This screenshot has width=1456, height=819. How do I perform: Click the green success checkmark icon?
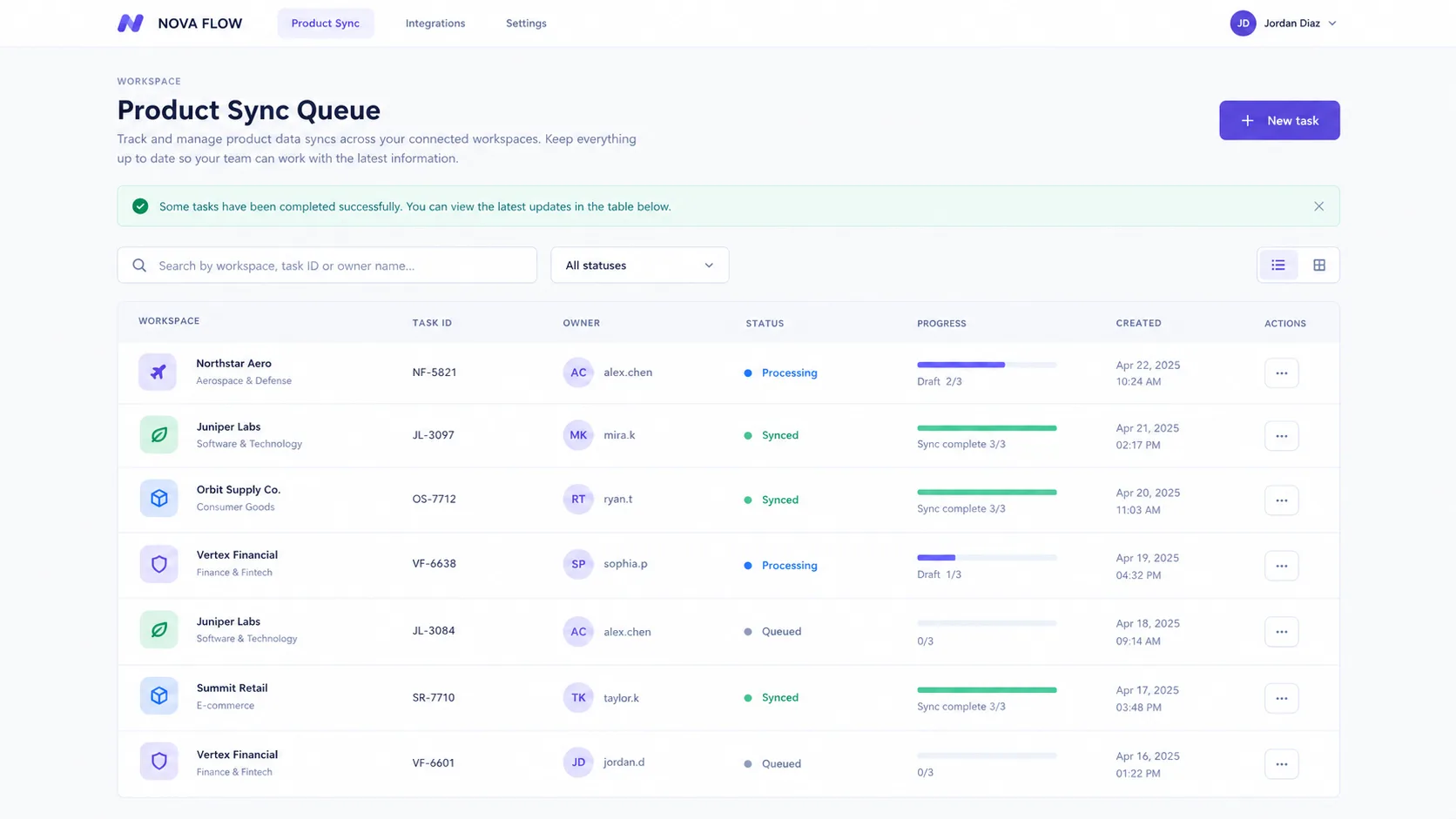click(x=140, y=206)
